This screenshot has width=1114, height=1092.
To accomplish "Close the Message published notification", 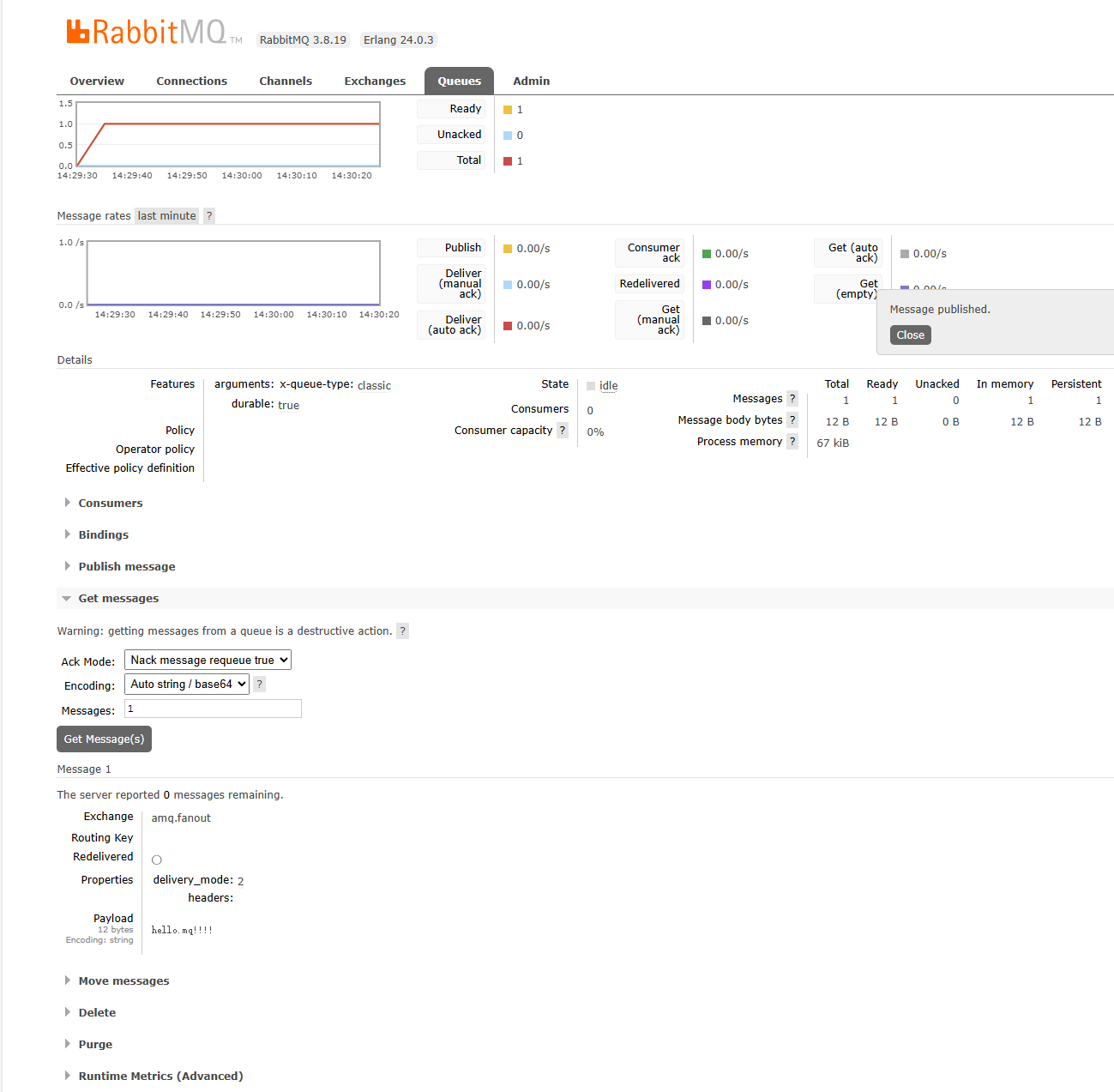I will click(x=911, y=335).
